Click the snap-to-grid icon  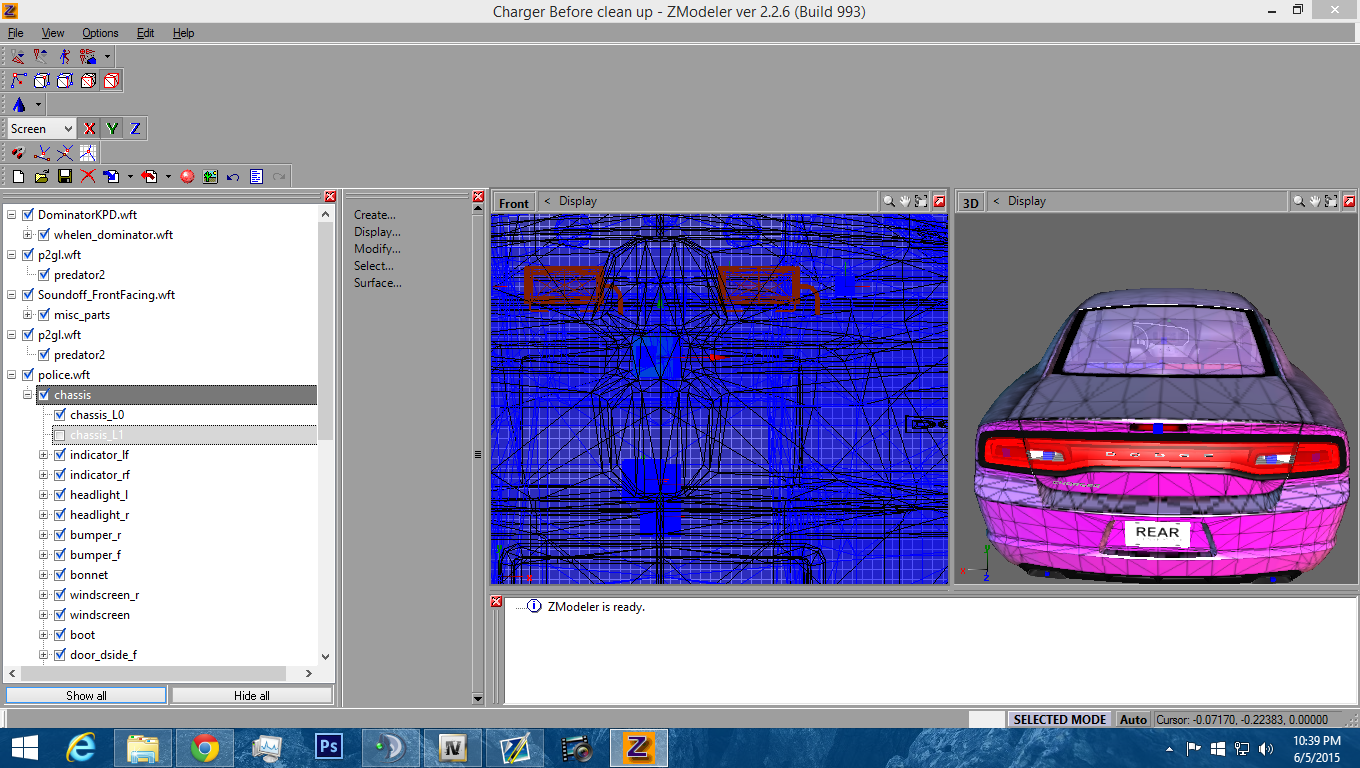pyautogui.click(x=88, y=153)
